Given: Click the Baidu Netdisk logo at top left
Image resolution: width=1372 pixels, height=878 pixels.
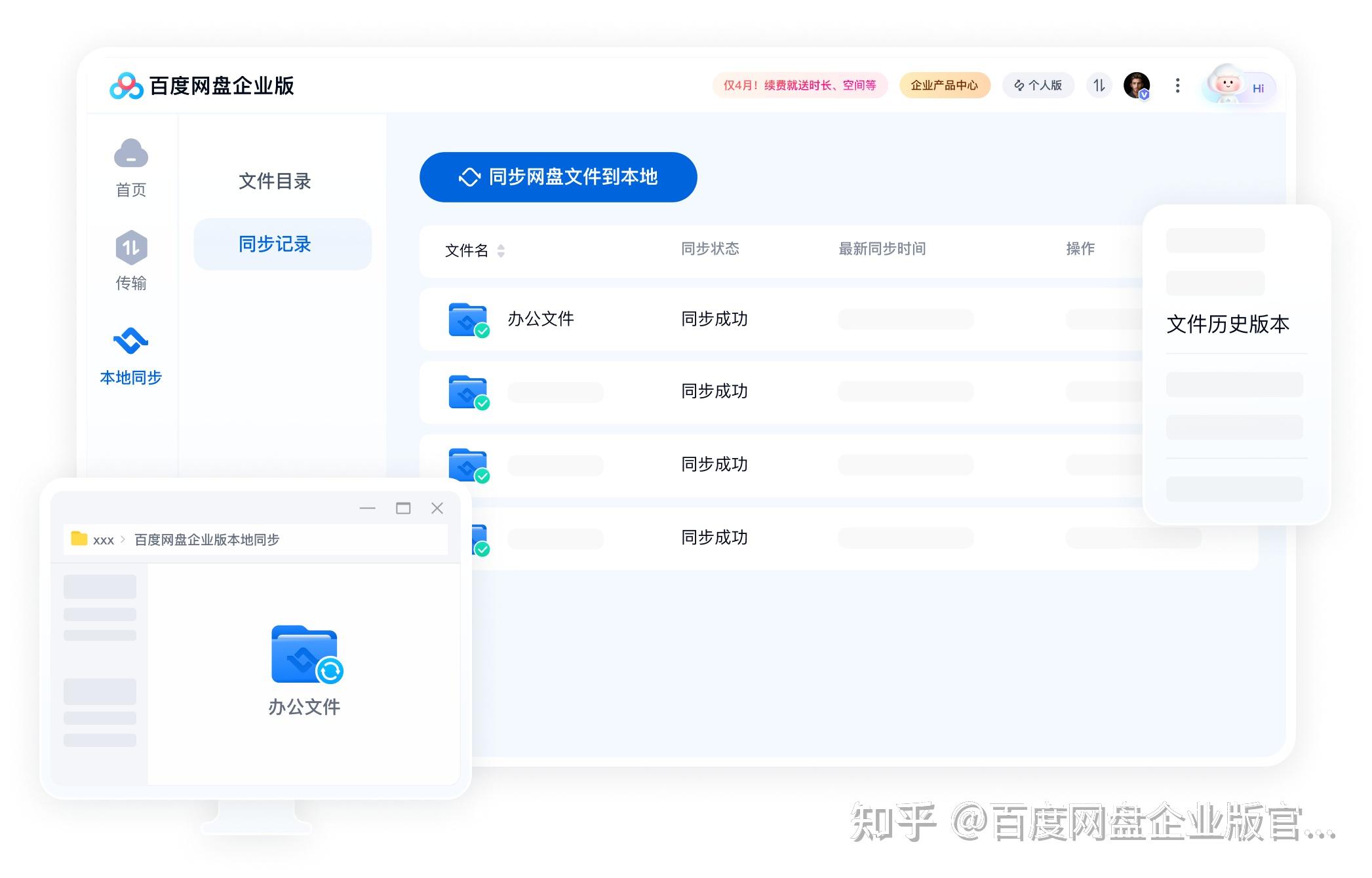Looking at the screenshot, I should (127, 86).
